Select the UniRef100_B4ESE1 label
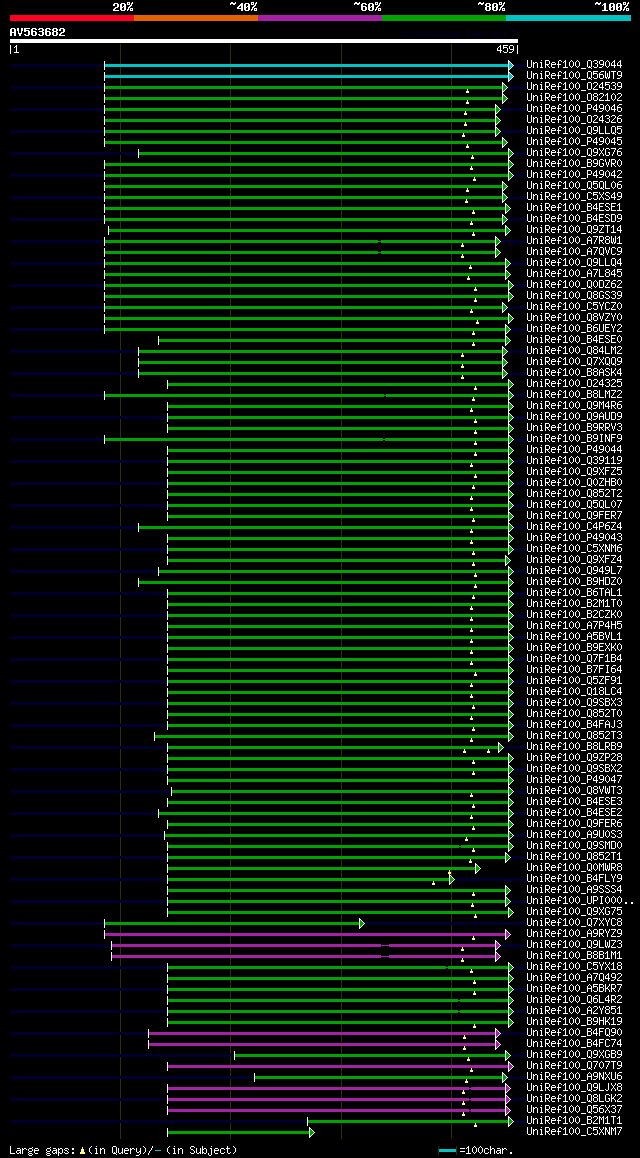 click(574, 208)
